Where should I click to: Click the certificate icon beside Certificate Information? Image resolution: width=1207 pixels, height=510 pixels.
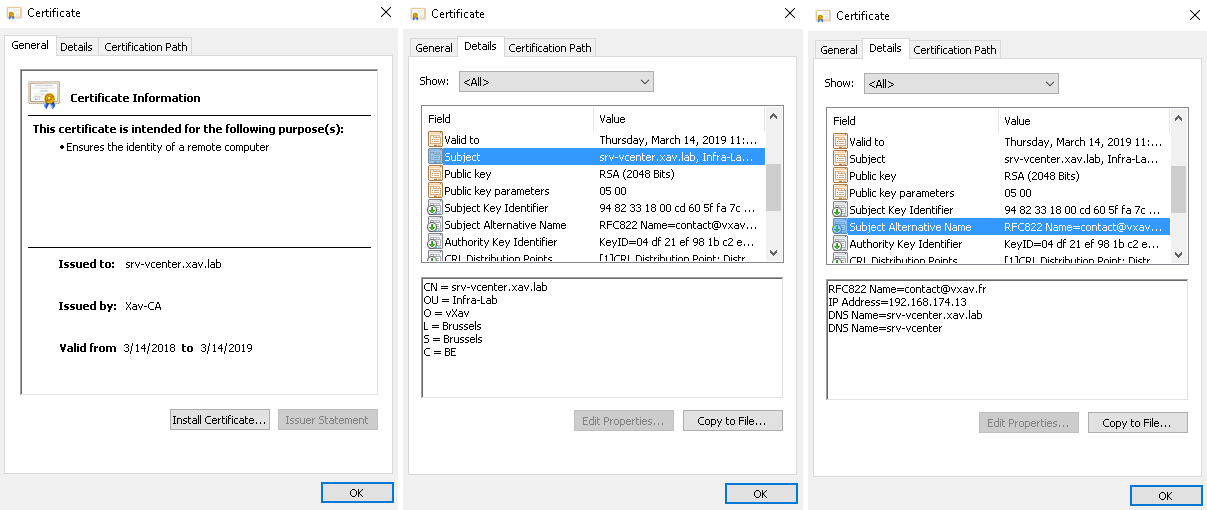(44, 96)
